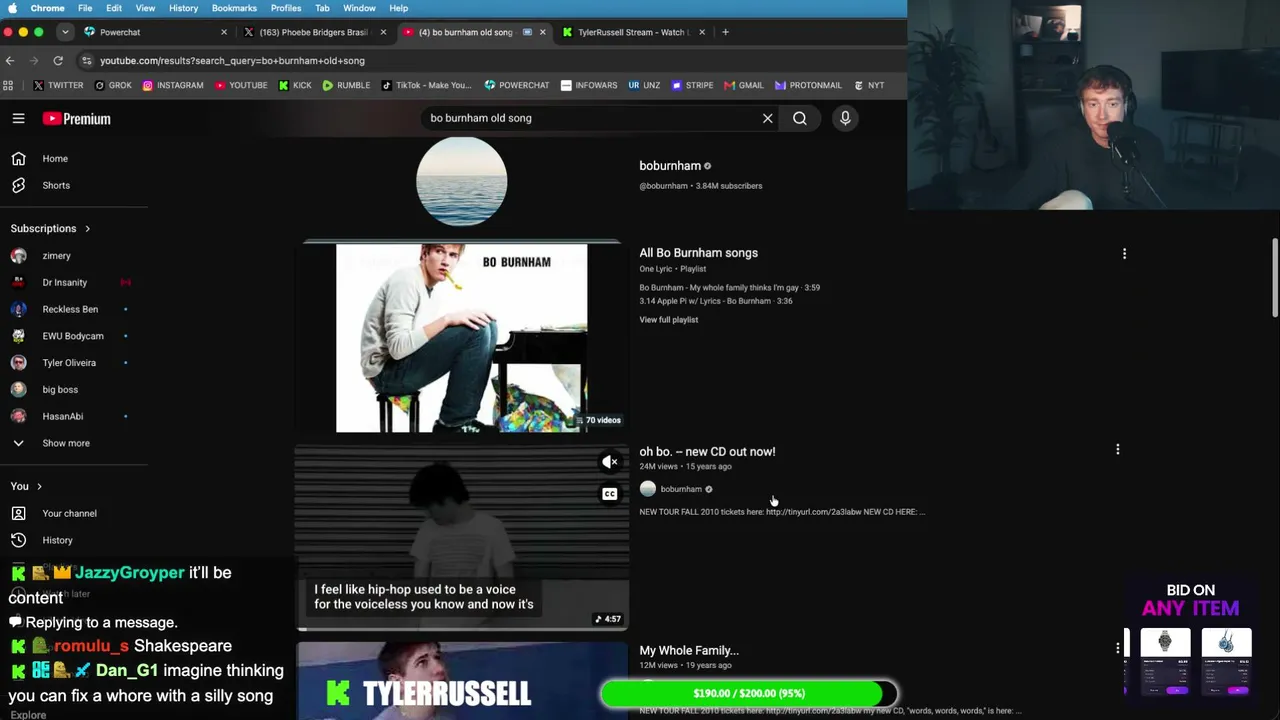Open the PROTONMAIL bookmark

(x=808, y=85)
